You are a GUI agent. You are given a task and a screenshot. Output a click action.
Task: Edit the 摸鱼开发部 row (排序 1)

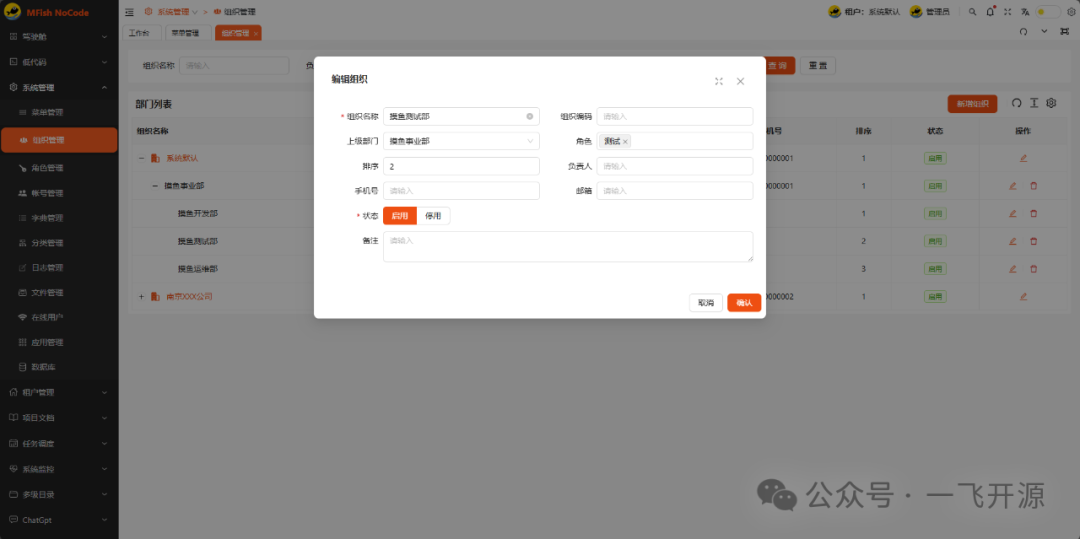pyautogui.click(x=1012, y=213)
